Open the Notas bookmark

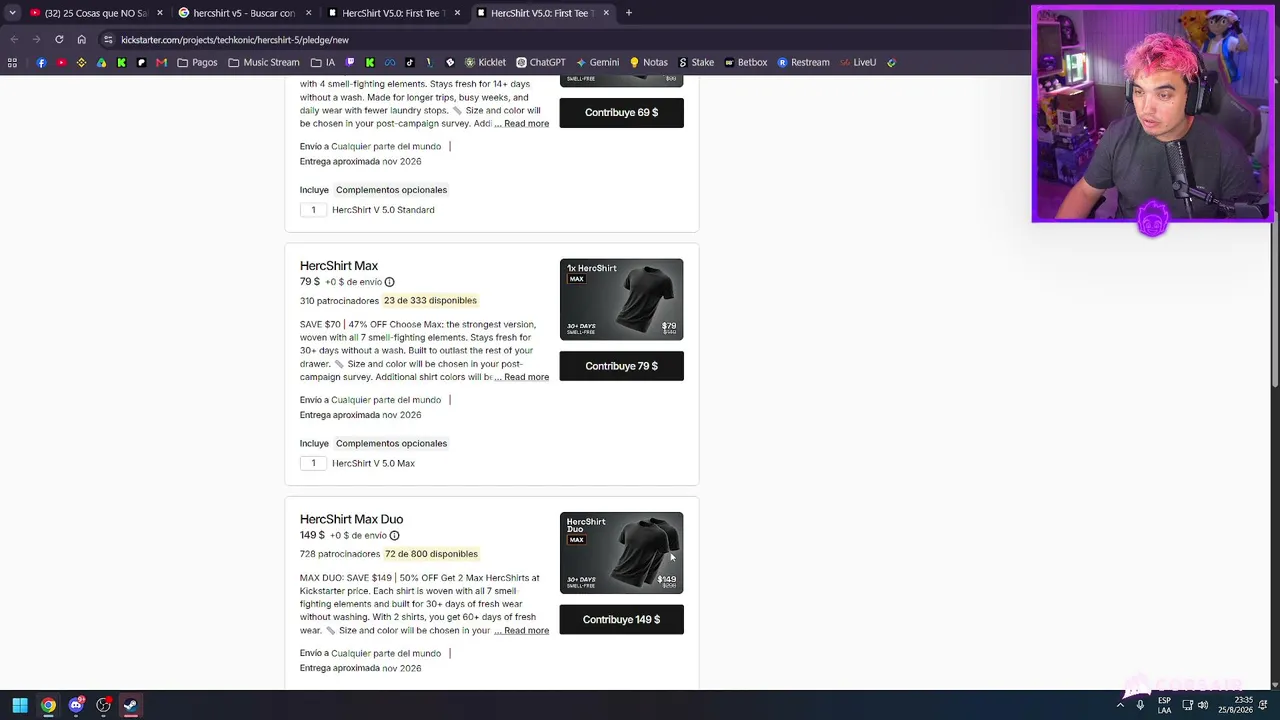pos(648,62)
